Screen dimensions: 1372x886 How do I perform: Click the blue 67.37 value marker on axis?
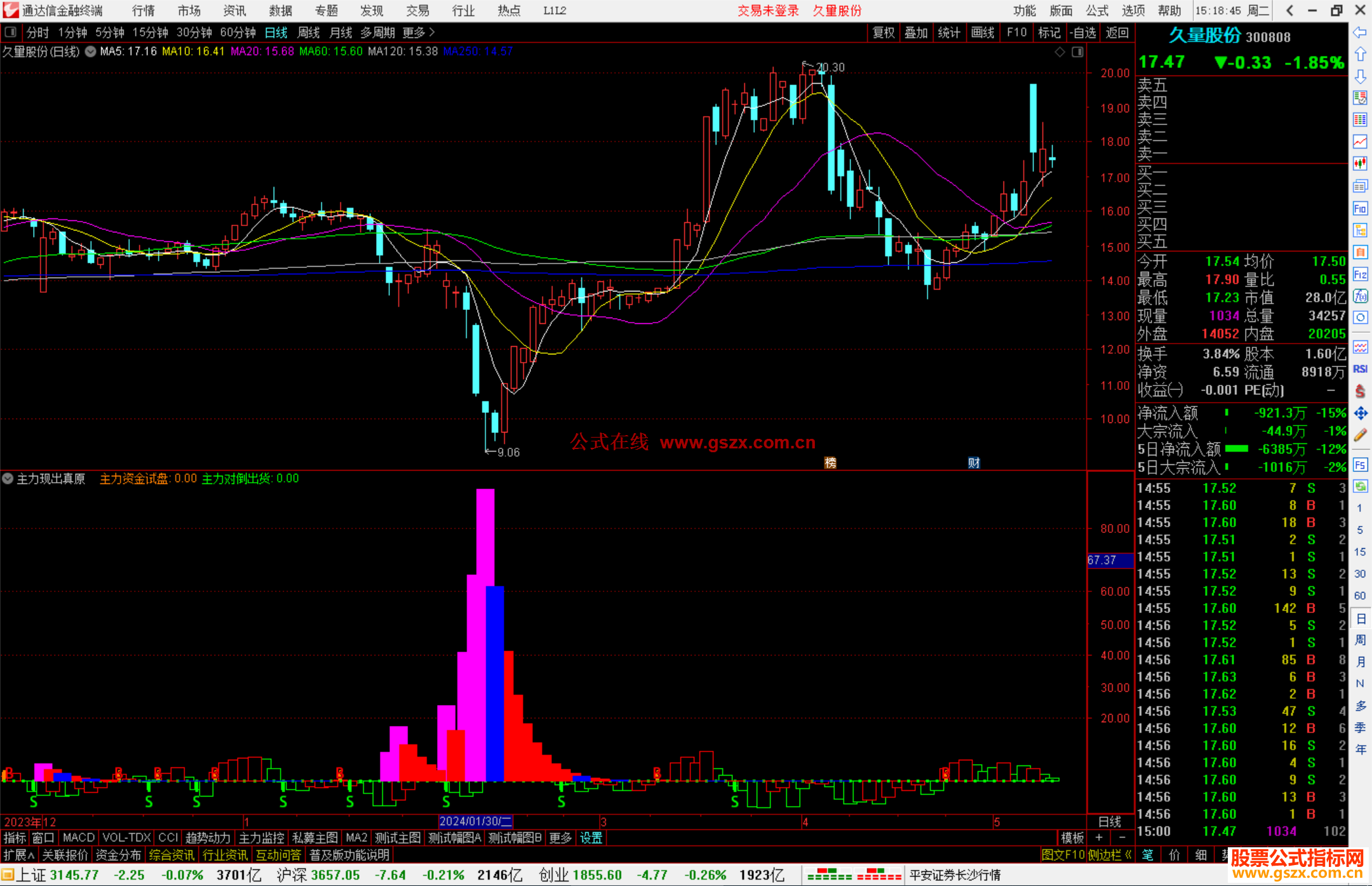click(x=1109, y=560)
